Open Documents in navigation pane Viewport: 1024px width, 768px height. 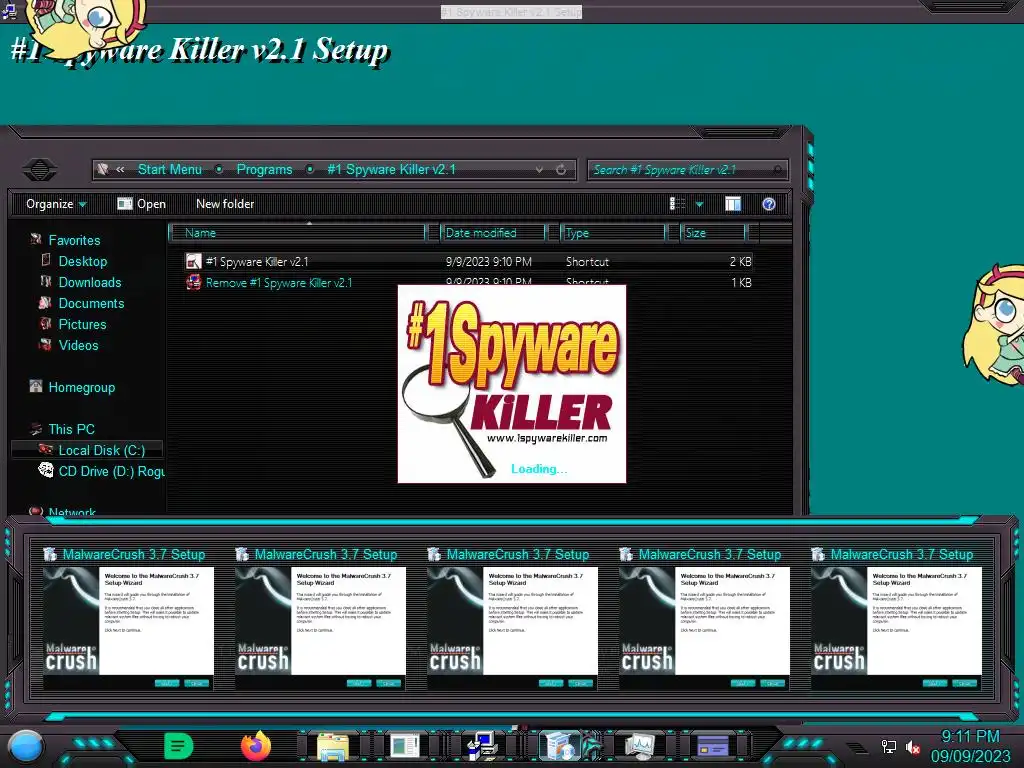(91, 303)
